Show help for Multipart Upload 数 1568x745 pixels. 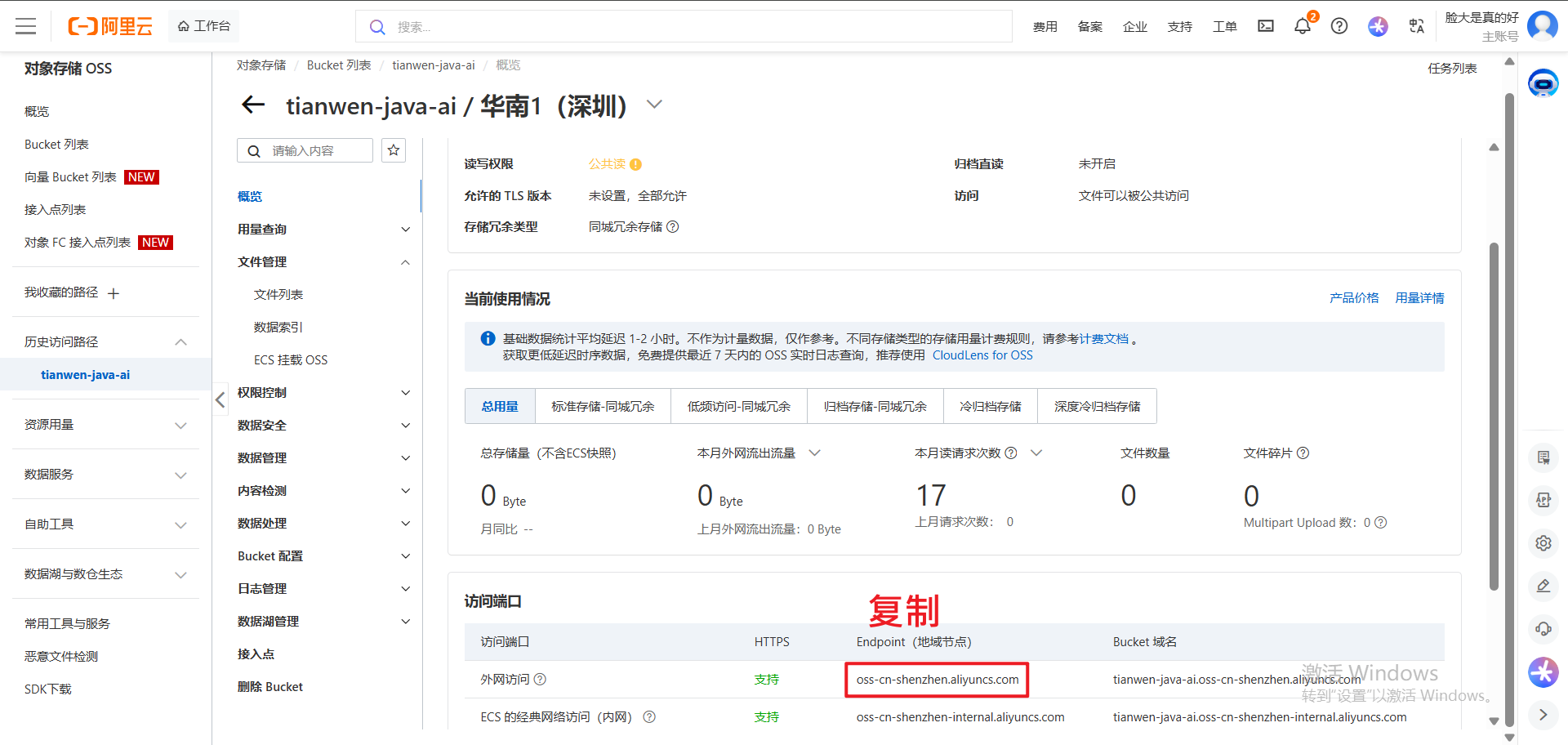(1381, 523)
